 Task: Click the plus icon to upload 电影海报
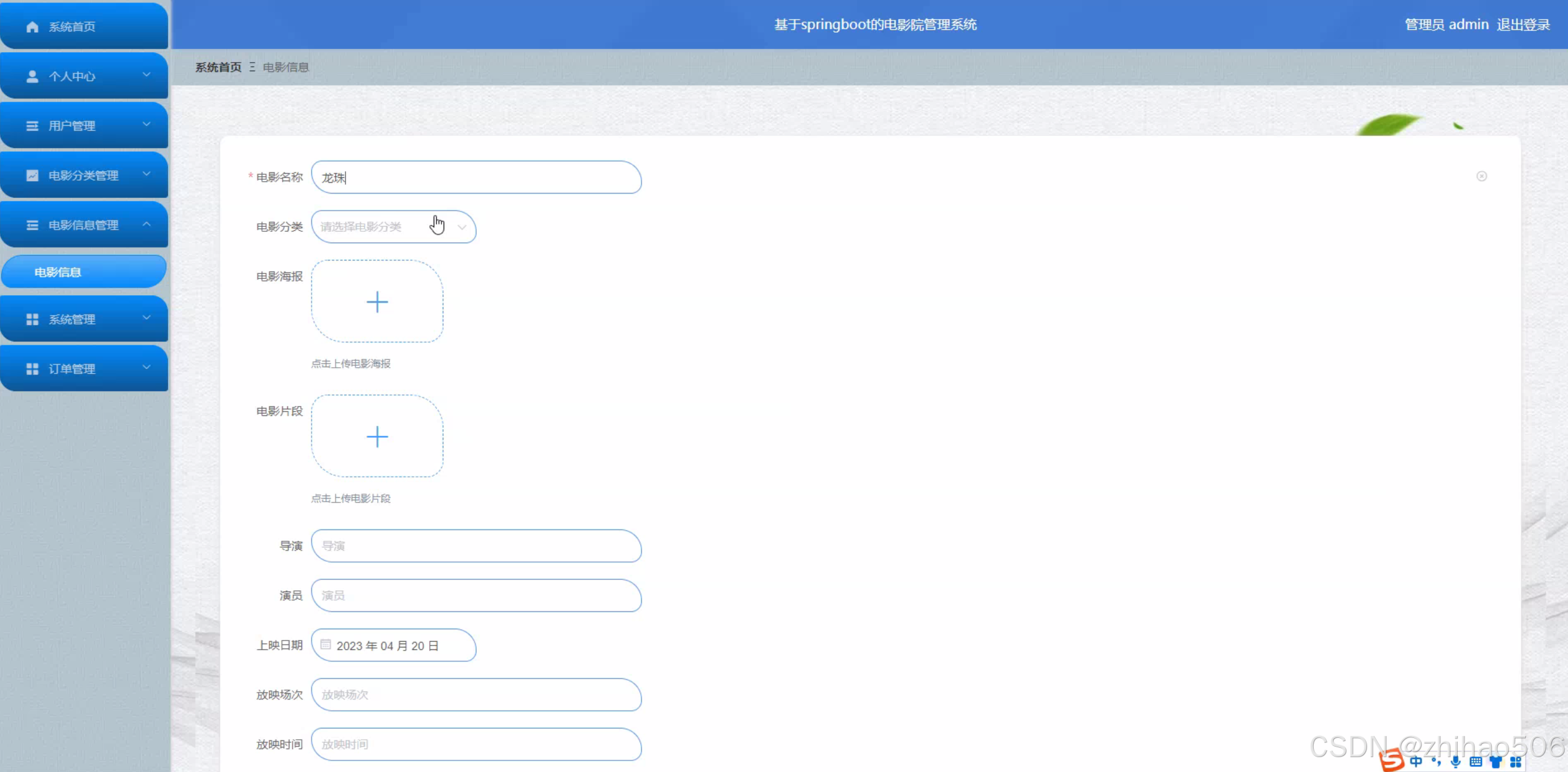point(377,302)
